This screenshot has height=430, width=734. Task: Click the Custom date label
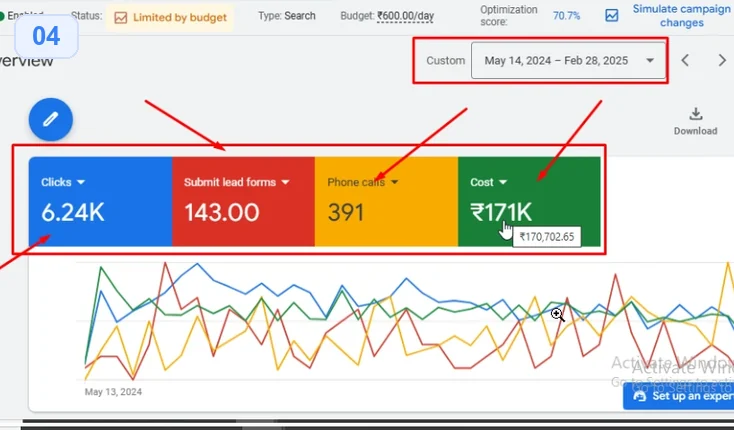[x=445, y=61]
